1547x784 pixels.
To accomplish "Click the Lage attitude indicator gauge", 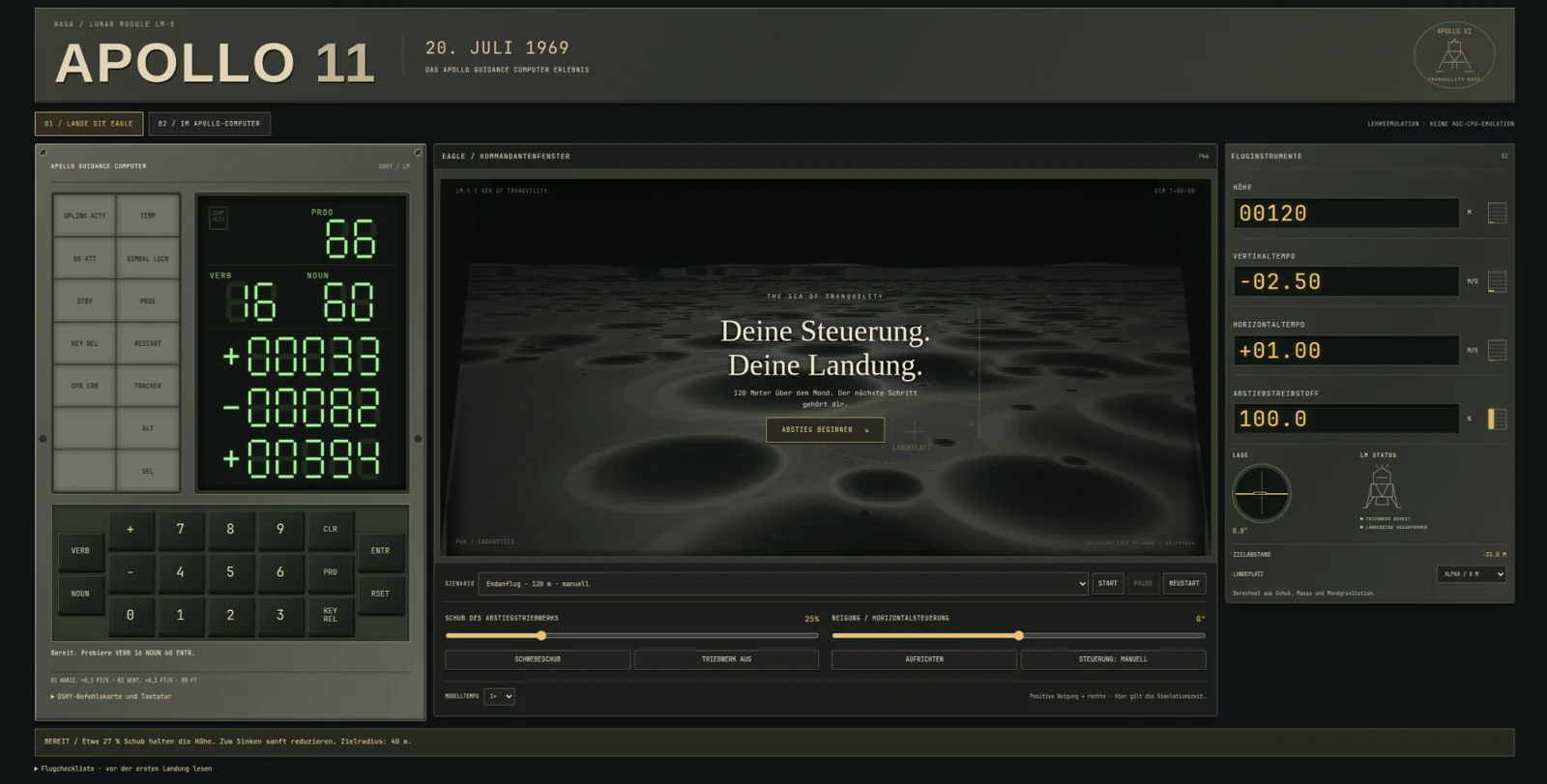I will coord(1261,493).
